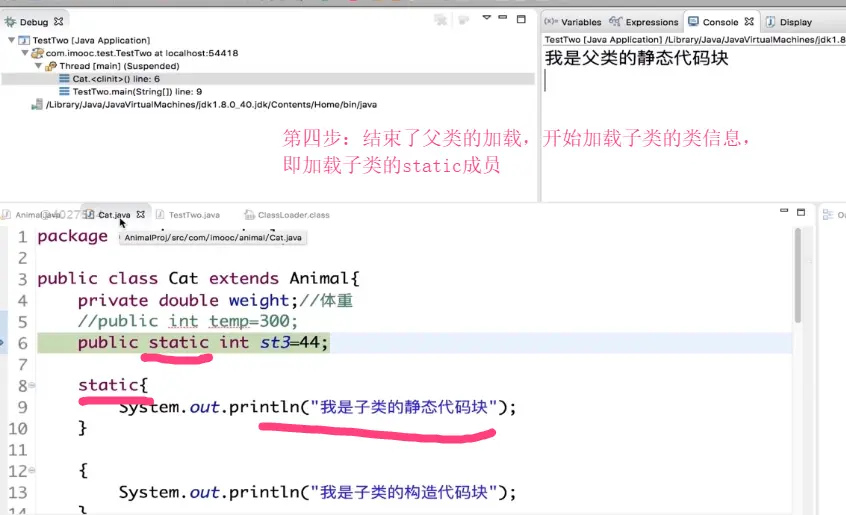
Task: Collapse the com.imooc.test.TestTwo localhost node
Action: [x=25, y=53]
